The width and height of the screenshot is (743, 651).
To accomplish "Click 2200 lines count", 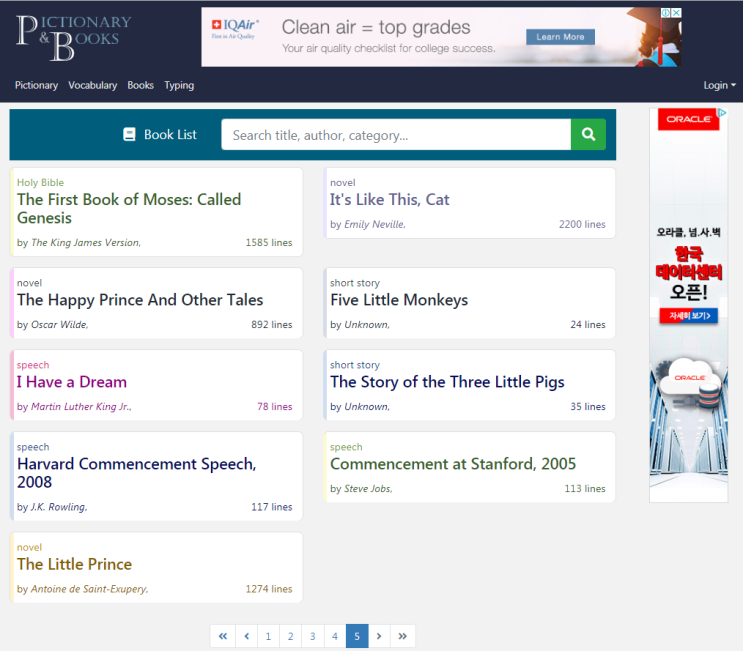I will 582,224.
